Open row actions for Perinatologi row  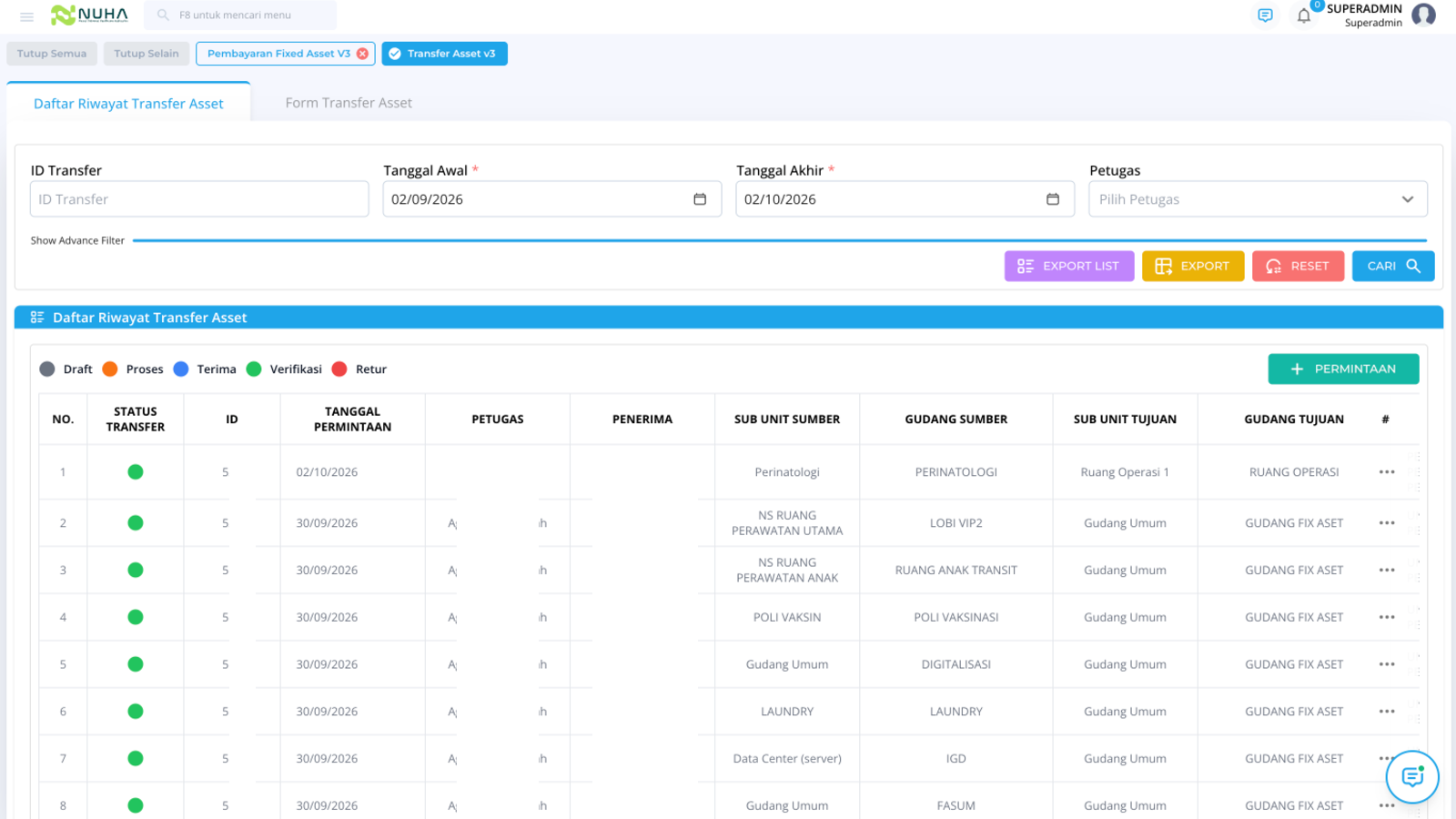1387,472
